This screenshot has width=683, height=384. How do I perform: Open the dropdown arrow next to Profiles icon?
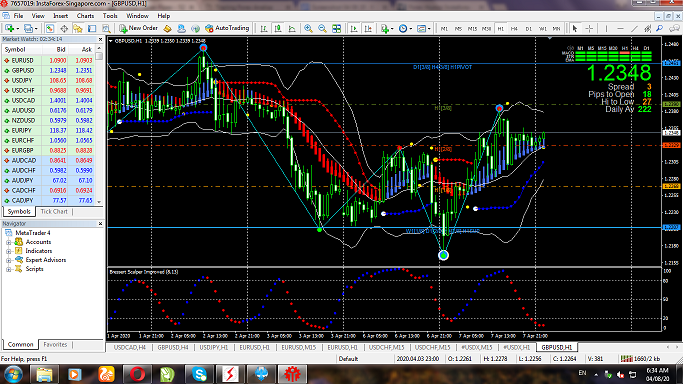point(36,29)
